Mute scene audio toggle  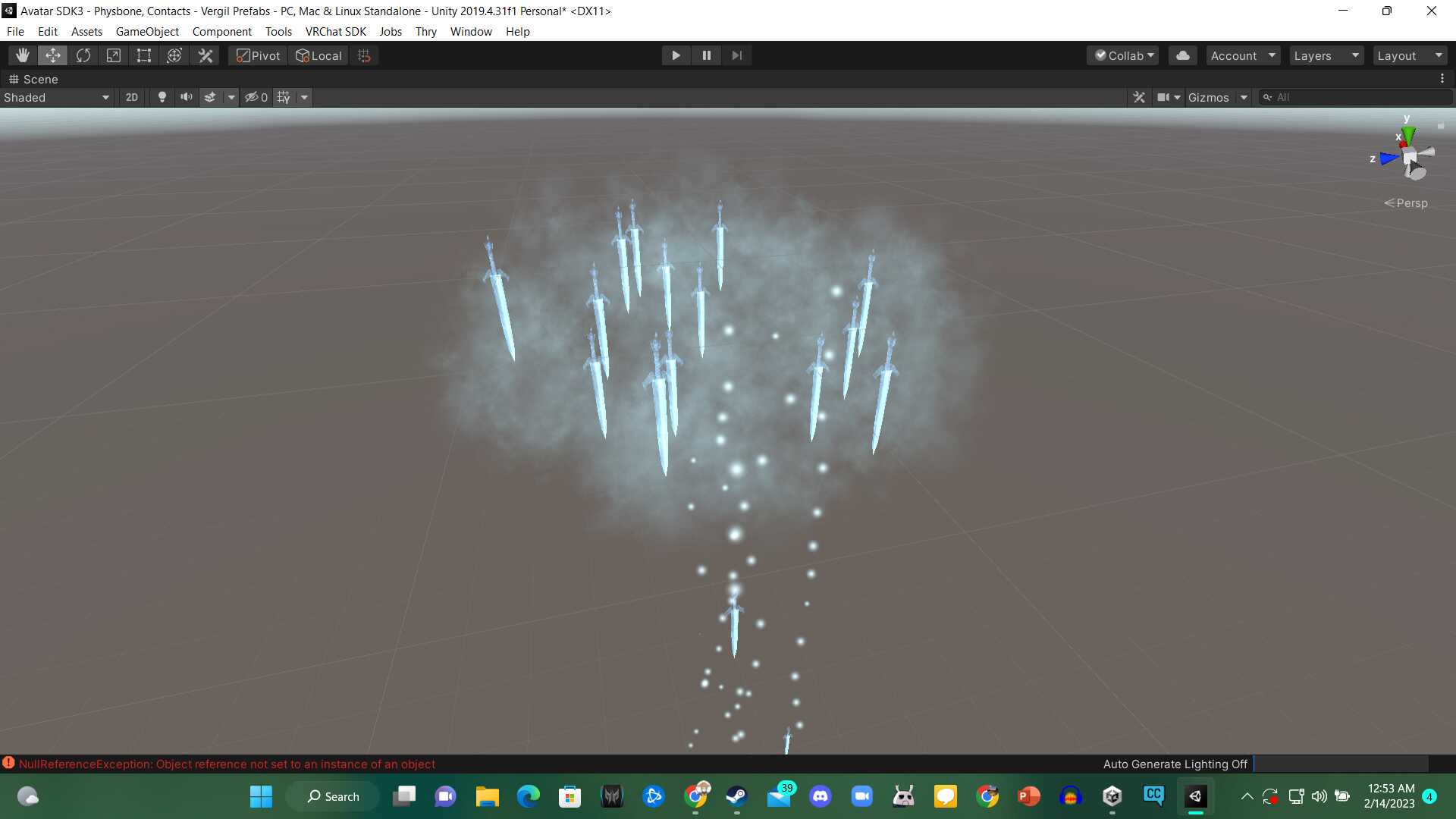(x=186, y=97)
